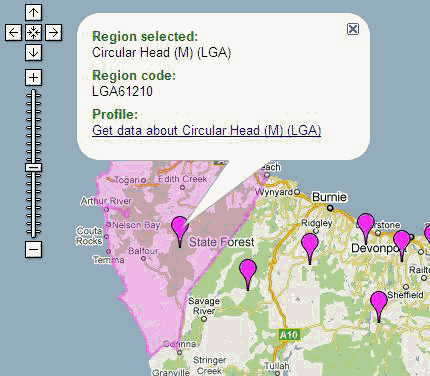Pan the map down with arrow button
This screenshot has width=430, height=376.
pyautogui.click(x=33, y=53)
